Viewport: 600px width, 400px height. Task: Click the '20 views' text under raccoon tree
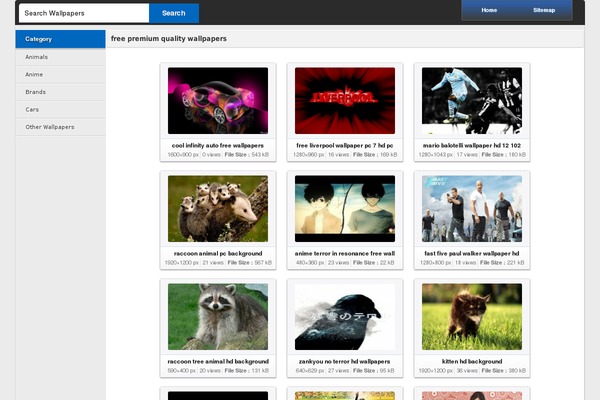[210, 371]
